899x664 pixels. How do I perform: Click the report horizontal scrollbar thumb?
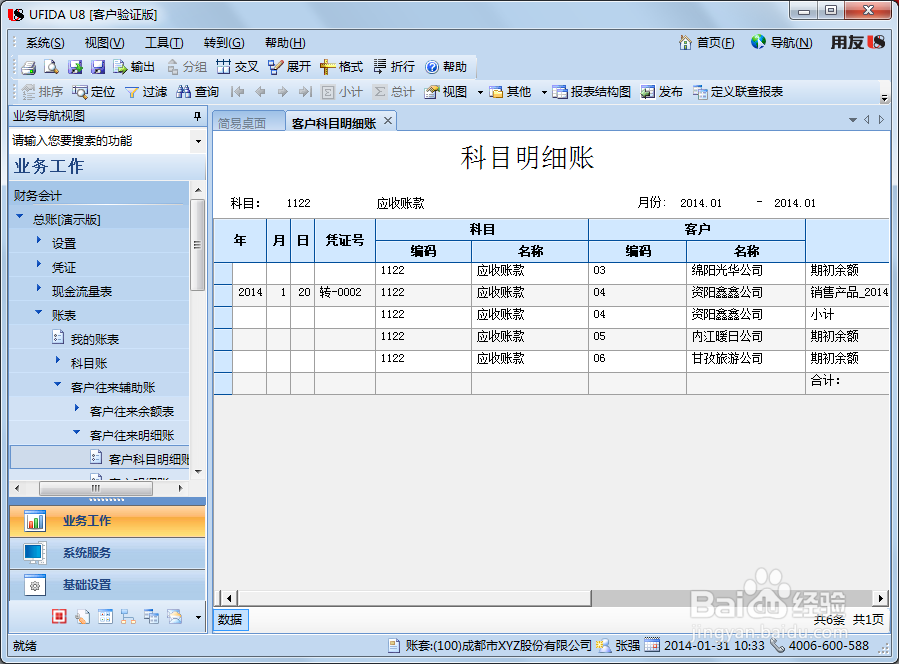414,599
